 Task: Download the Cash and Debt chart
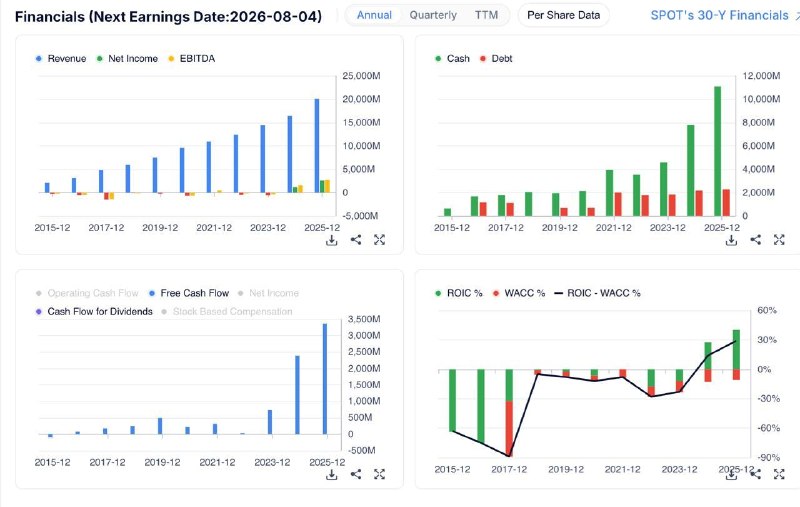point(731,240)
